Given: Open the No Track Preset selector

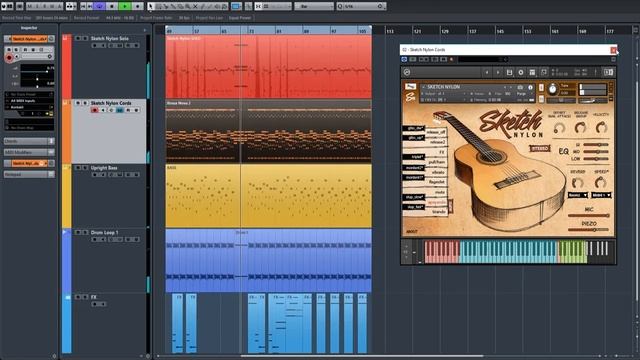Looking at the screenshot, I should pos(29,94).
